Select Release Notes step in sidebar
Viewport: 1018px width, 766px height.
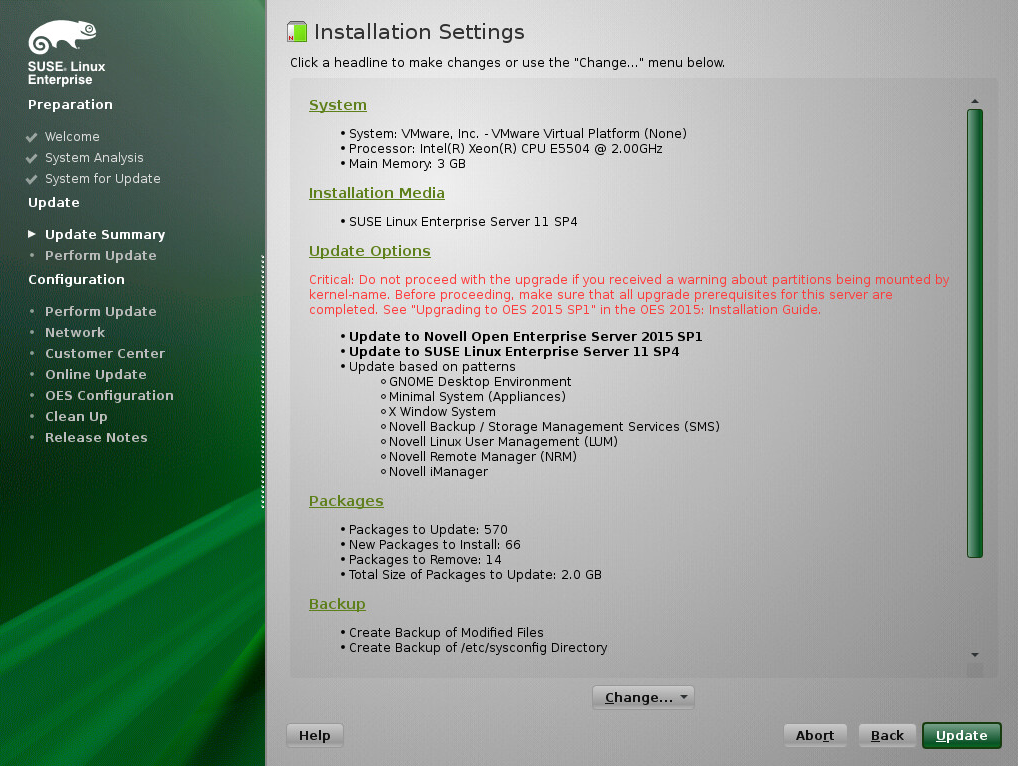coord(96,438)
